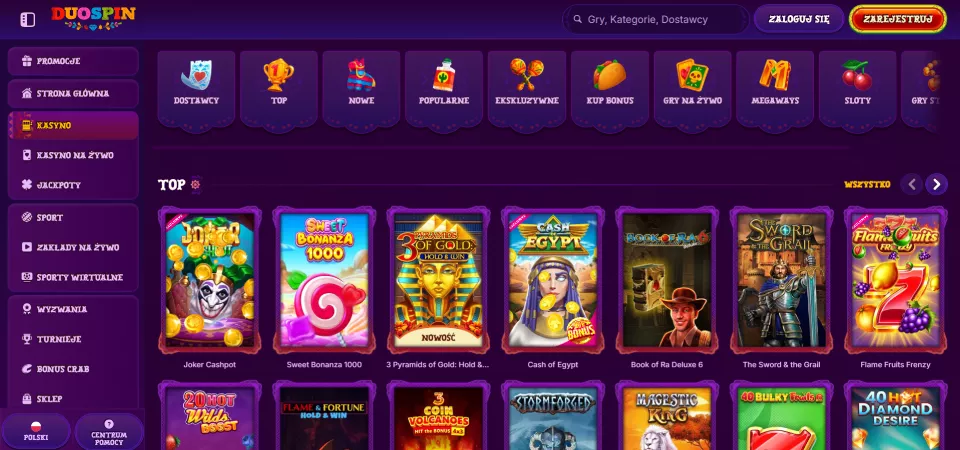Image resolution: width=960 pixels, height=450 pixels.
Task: Open Polski language selector
Action: (x=36, y=431)
